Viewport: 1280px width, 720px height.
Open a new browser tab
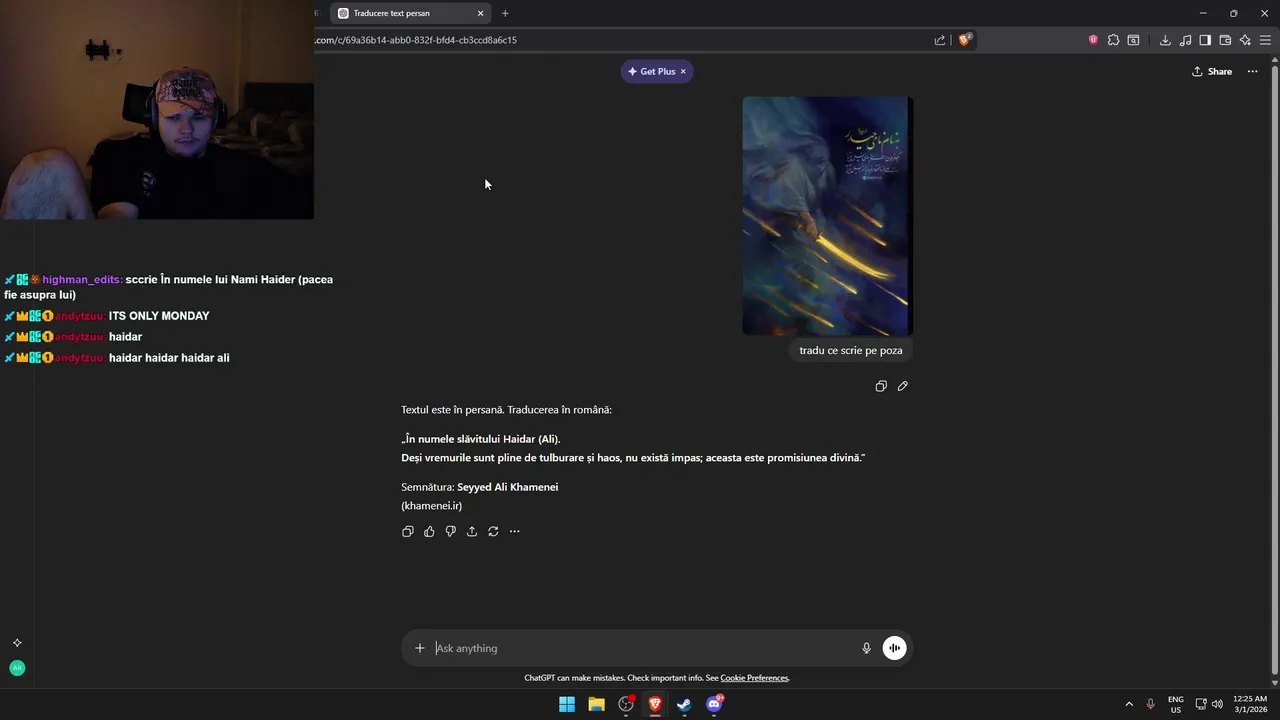coord(505,13)
